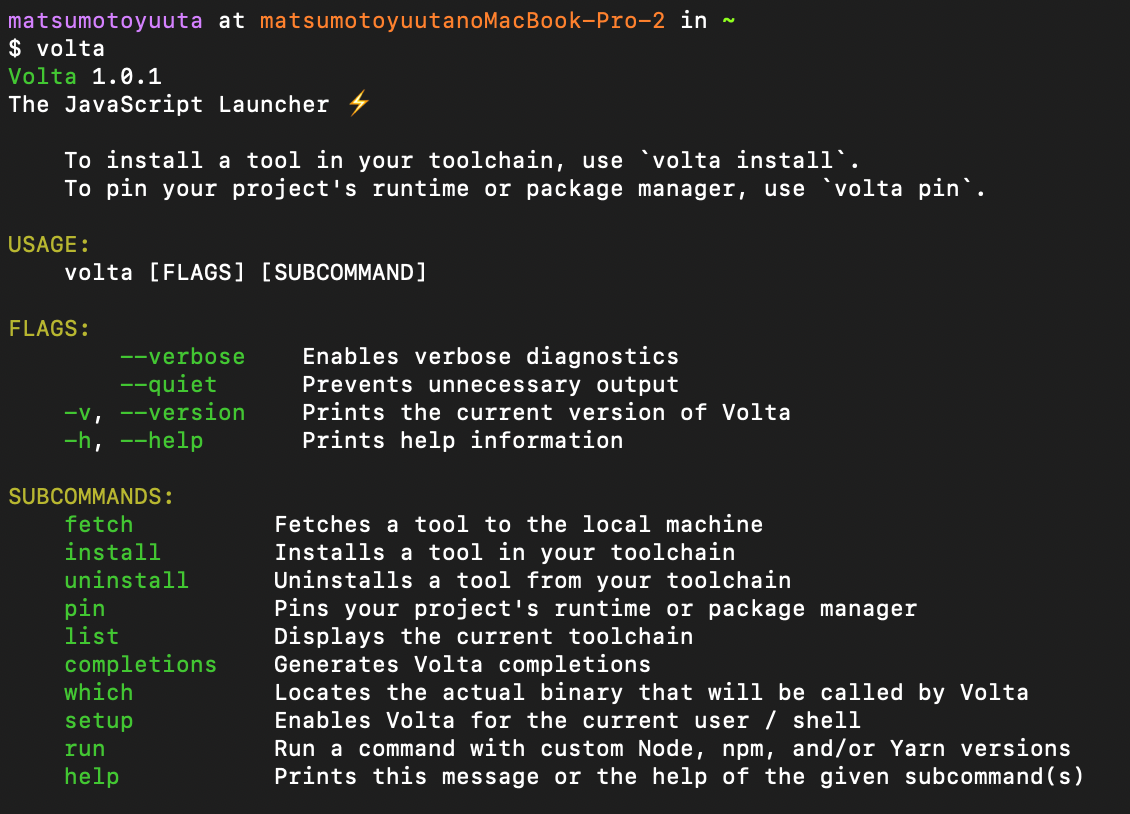
Task: Click the purple username matsumotoyuuta
Action: pos(105,21)
